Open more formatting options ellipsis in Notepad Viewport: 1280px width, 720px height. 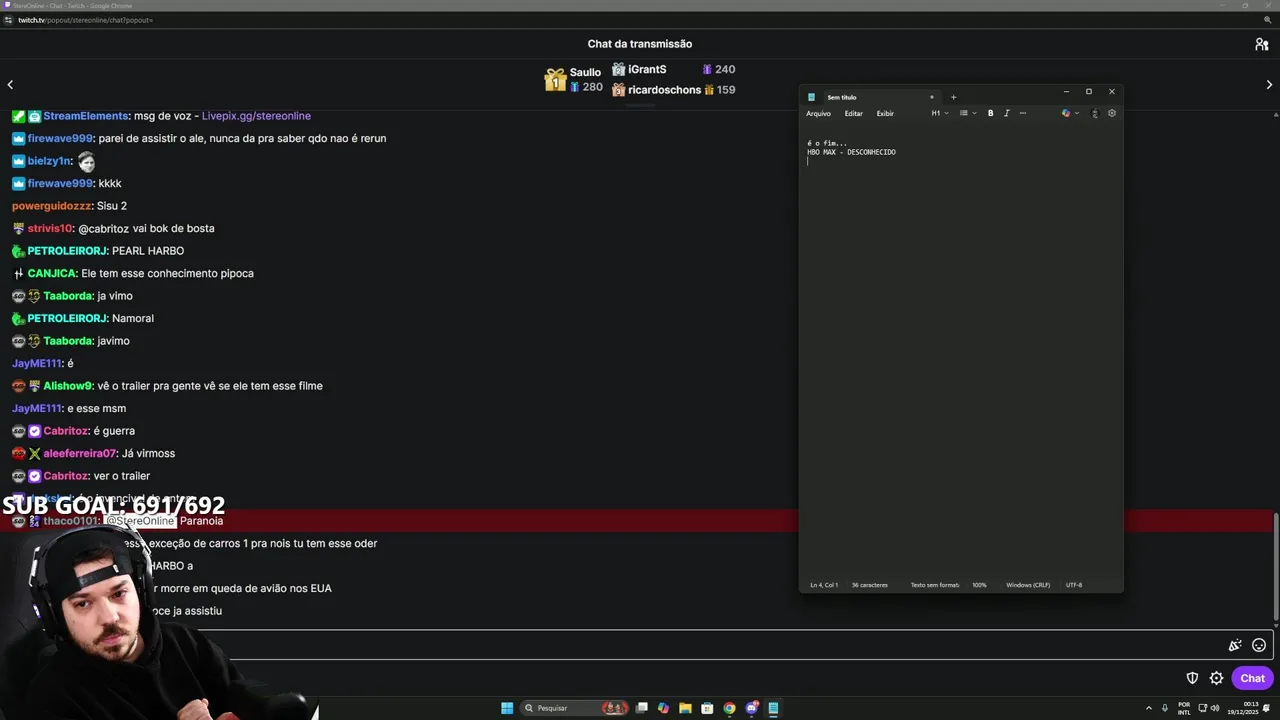pos(1022,113)
